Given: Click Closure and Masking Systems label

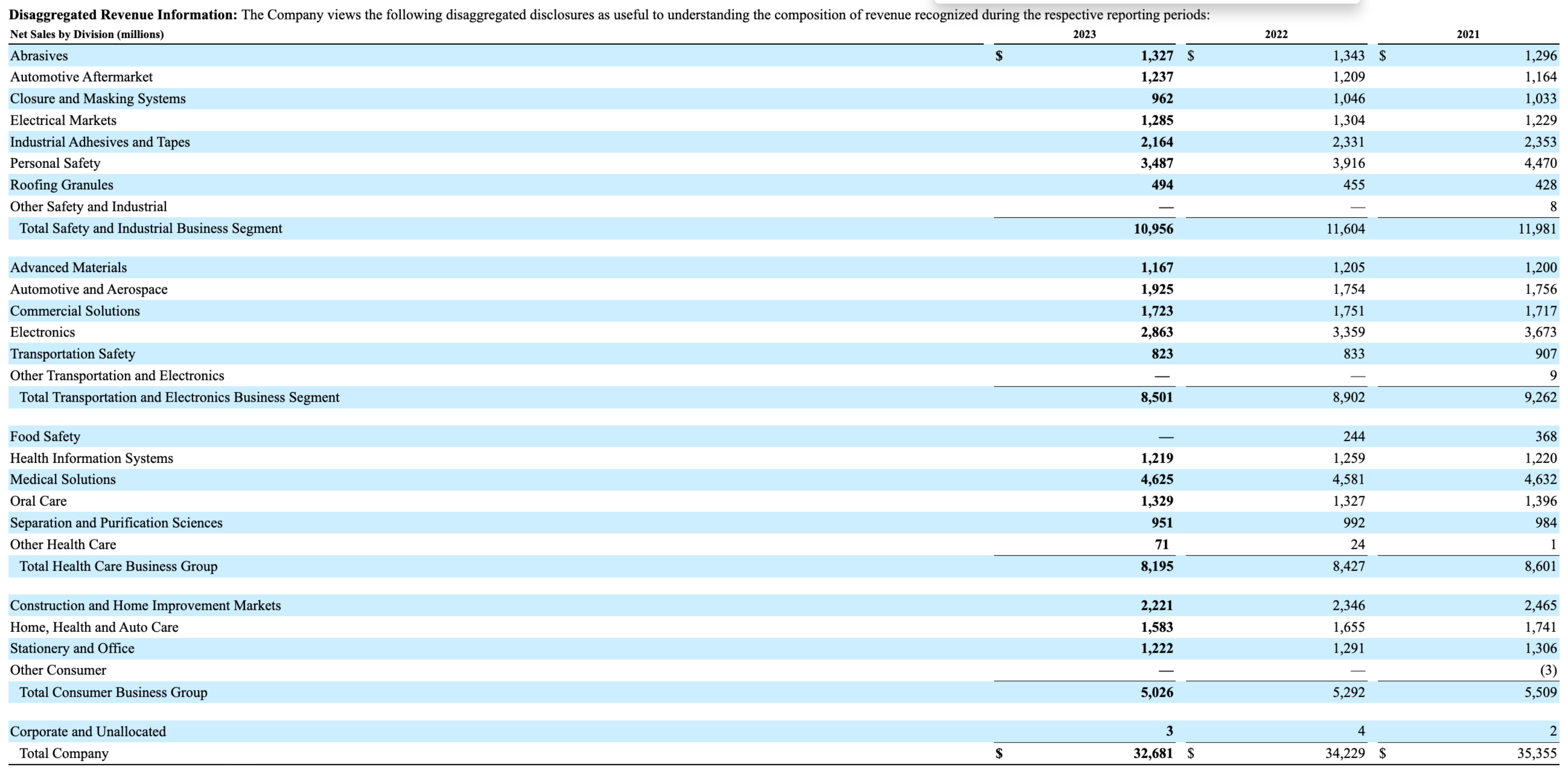Looking at the screenshot, I should [x=97, y=99].
